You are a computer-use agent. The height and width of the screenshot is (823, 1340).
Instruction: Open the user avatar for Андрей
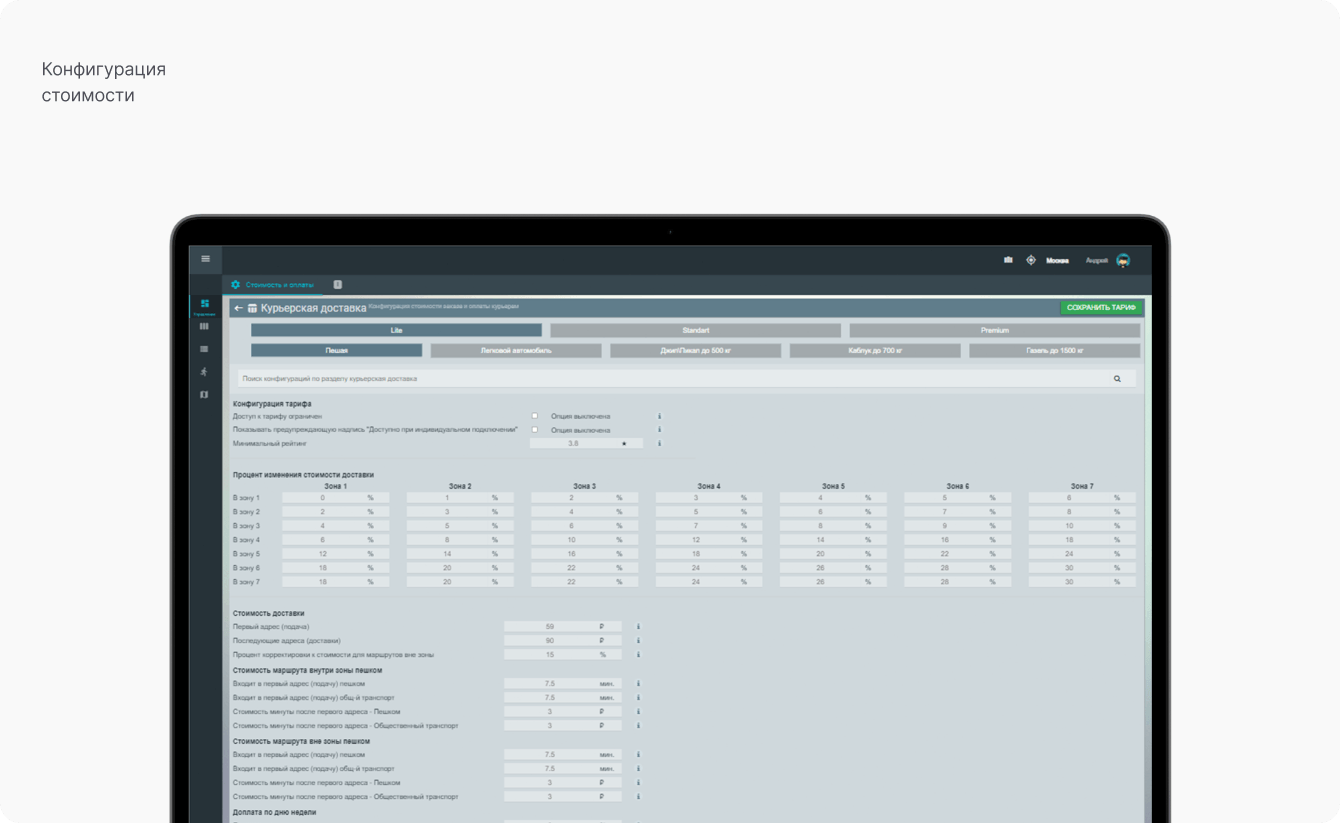1123,260
